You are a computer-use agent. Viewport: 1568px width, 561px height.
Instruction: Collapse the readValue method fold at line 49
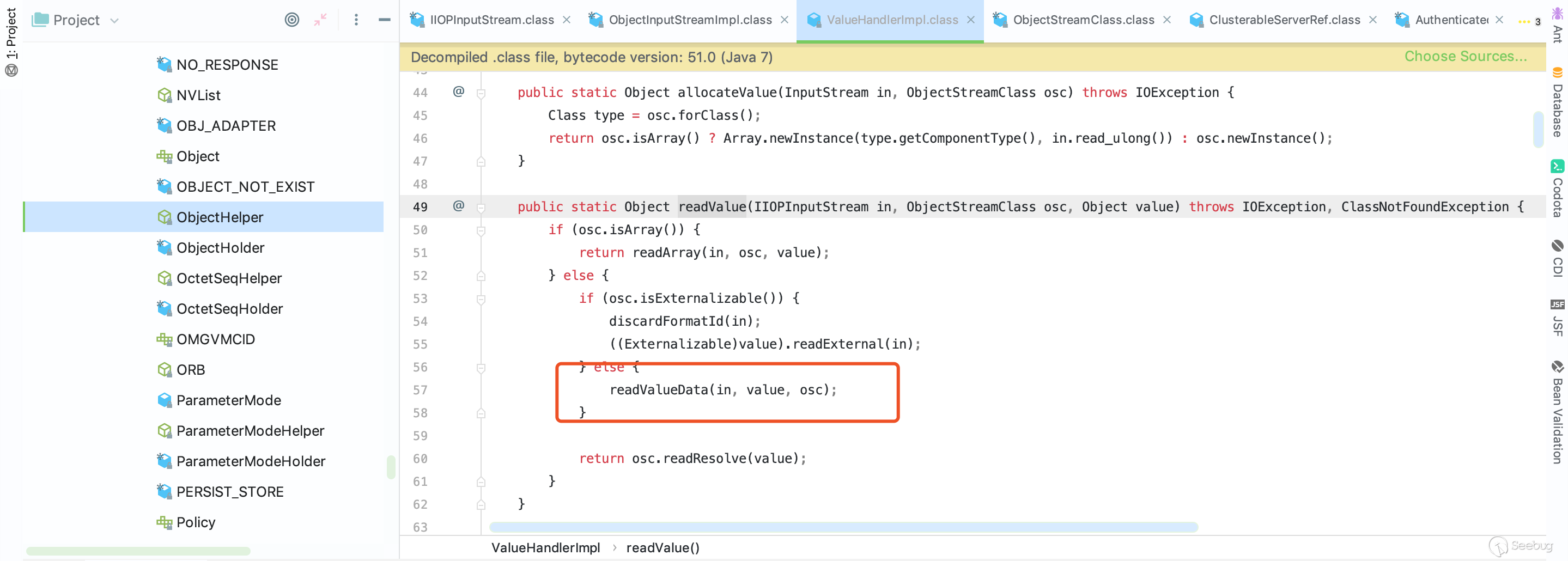pyautogui.click(x=481, y=208)
